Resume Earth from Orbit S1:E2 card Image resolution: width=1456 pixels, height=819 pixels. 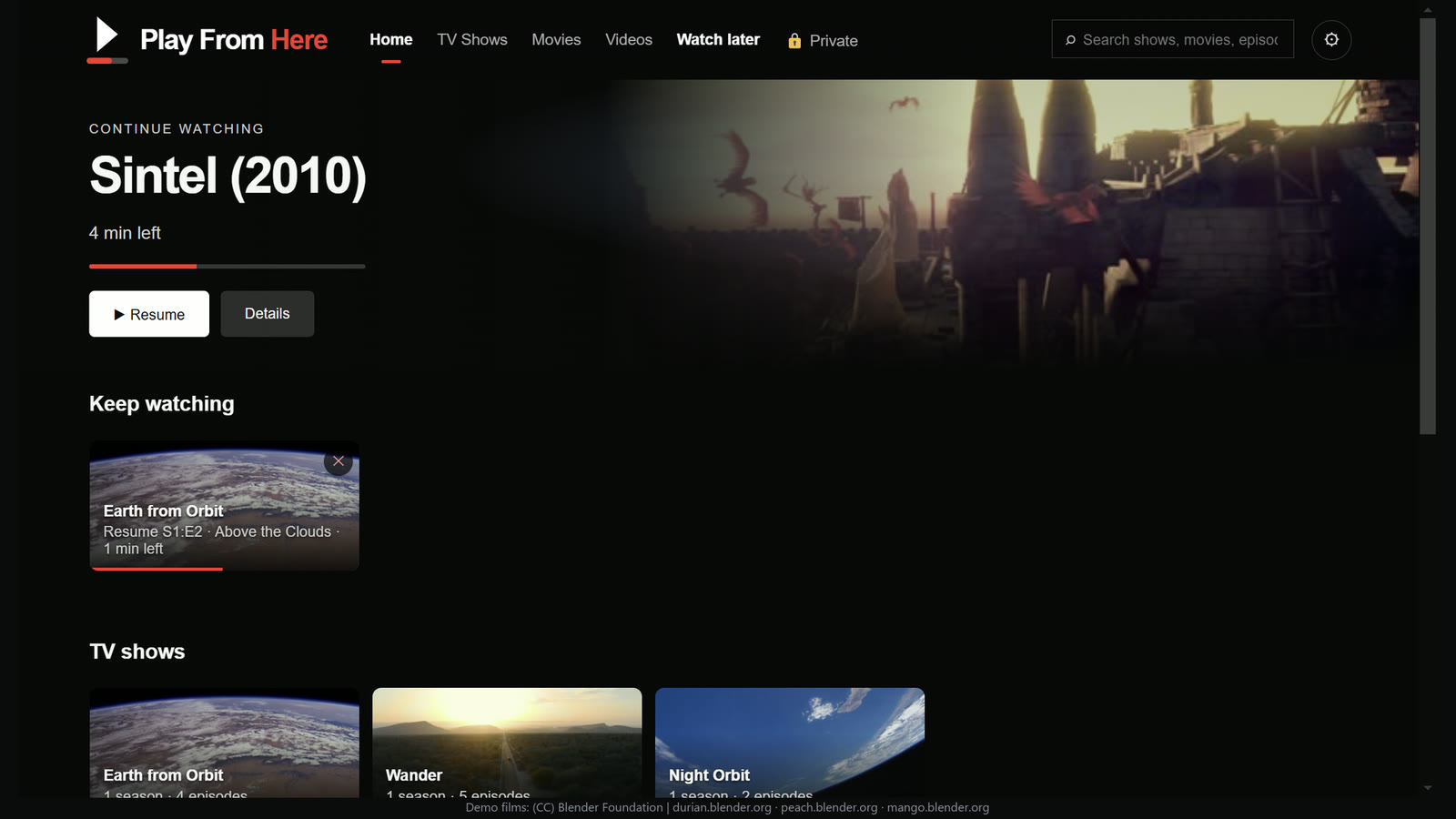225,506
